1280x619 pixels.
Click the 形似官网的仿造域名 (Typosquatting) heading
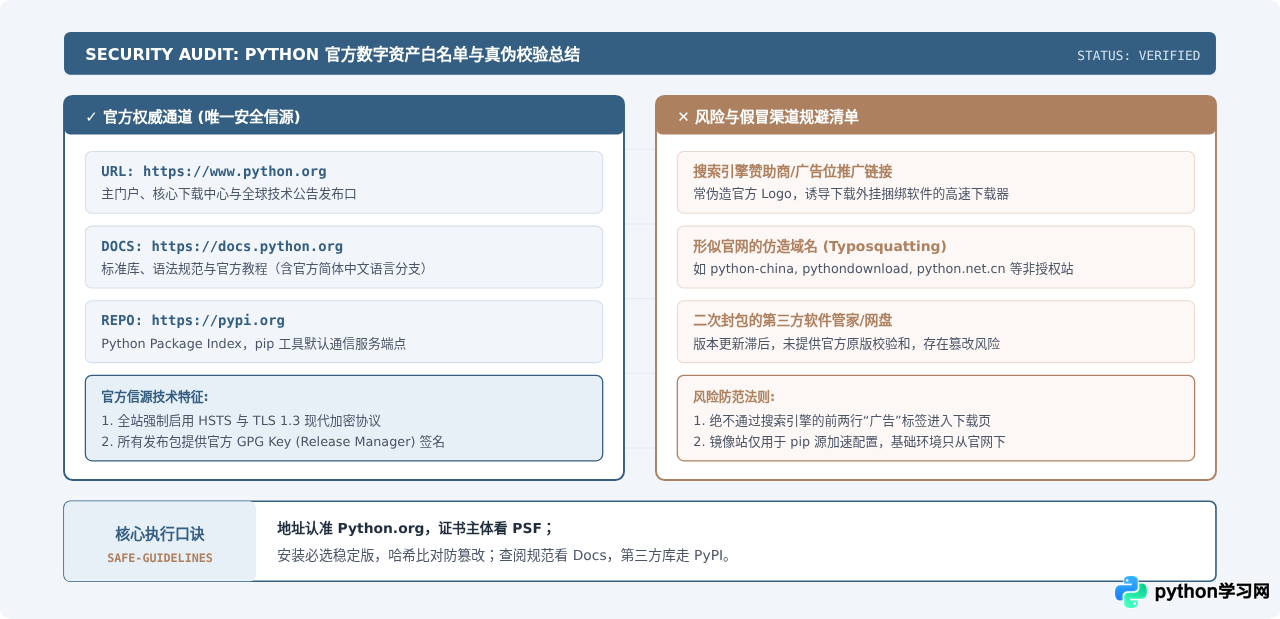click(x=820, y=246)
